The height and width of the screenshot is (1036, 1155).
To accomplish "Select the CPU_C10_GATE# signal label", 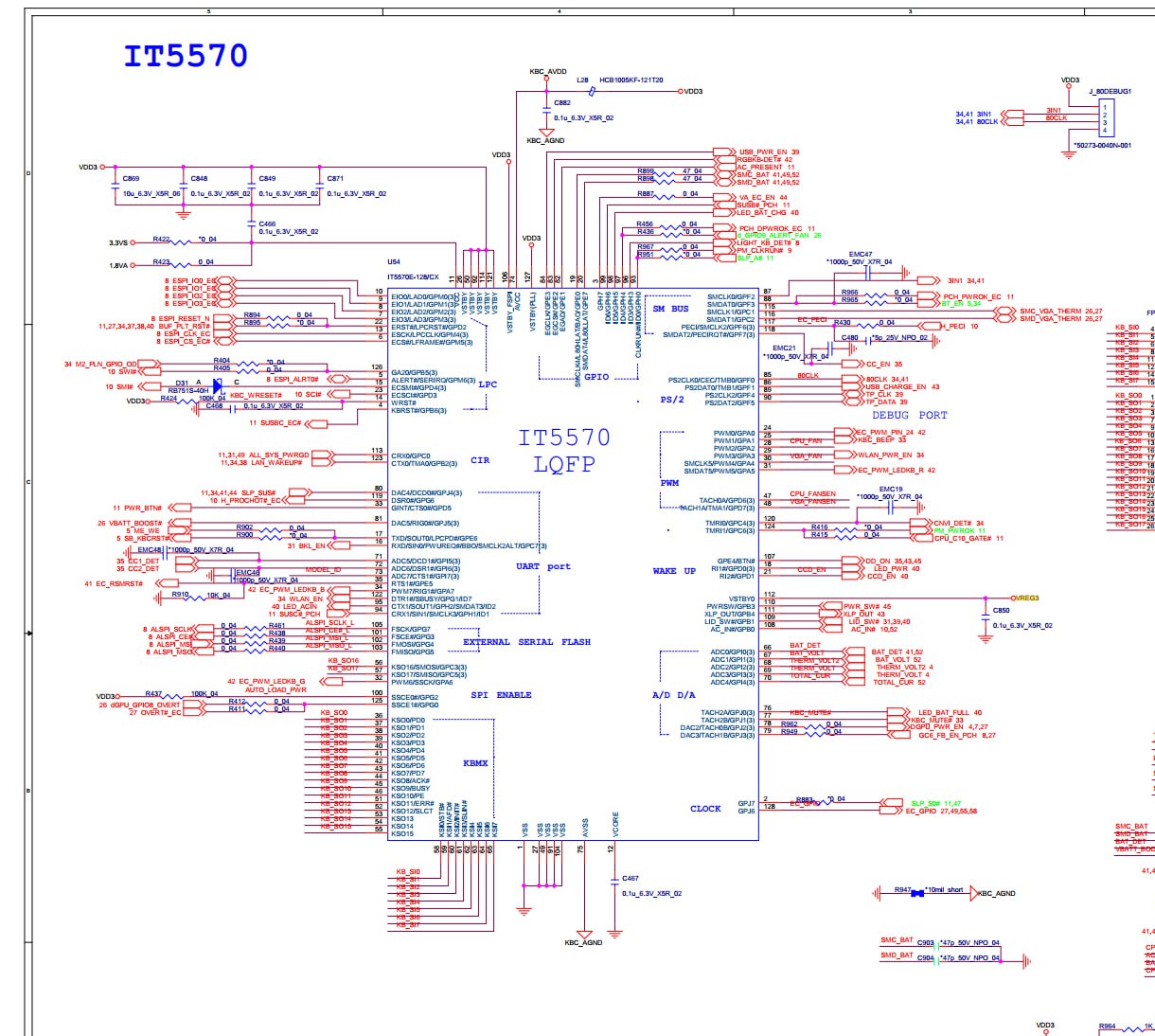I will pyautogui.click(x=963, y=538).
